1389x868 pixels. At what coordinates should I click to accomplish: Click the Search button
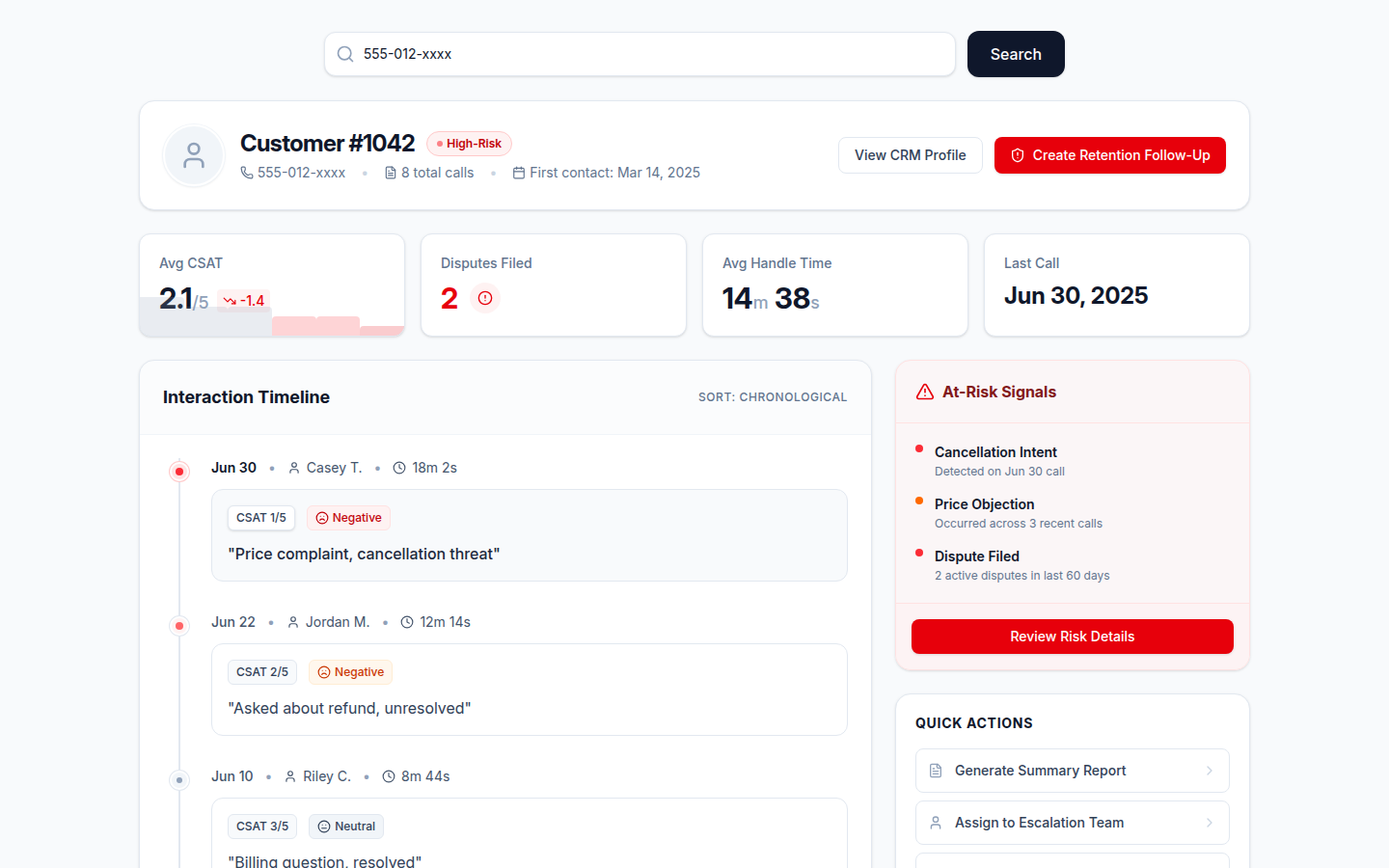[1016, 54]
